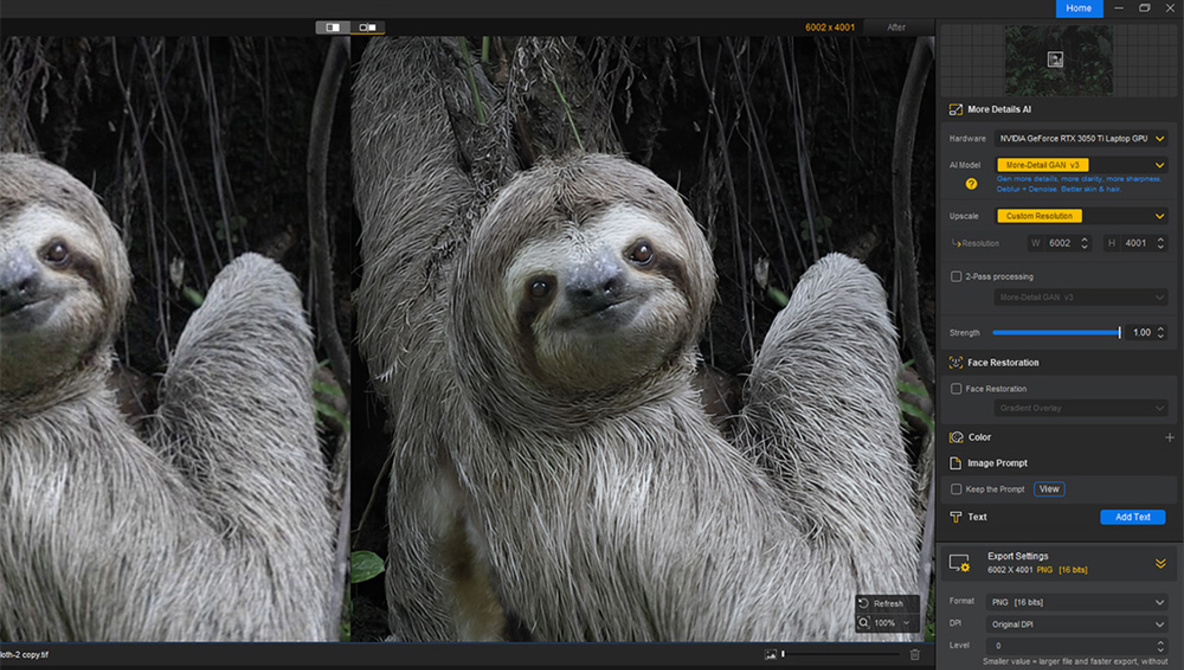Switch to side-by-side comparison view icon
Screen dimensions: 1184x670
coord(366,28)
